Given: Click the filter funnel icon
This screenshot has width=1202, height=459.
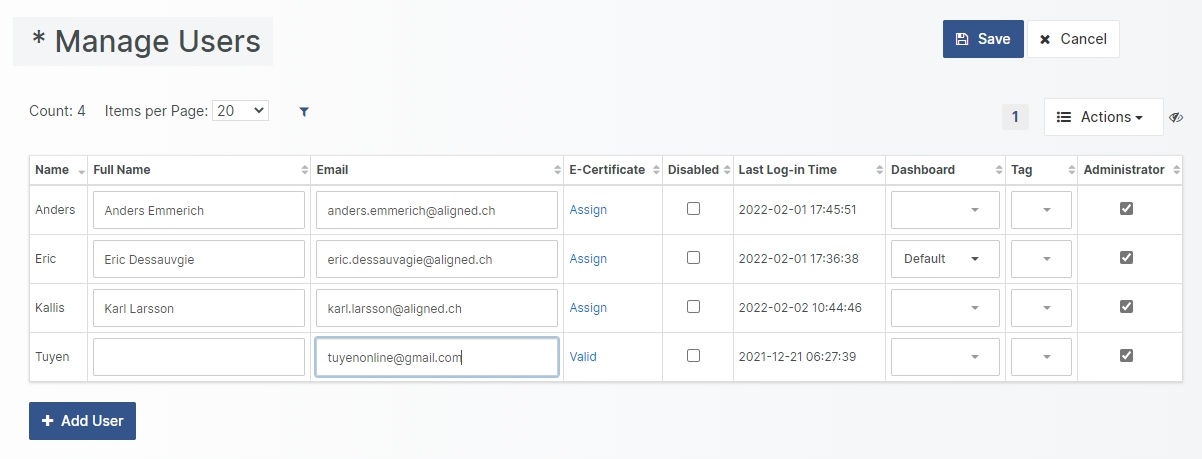Looking at the screenshot, I should point(304,112).
